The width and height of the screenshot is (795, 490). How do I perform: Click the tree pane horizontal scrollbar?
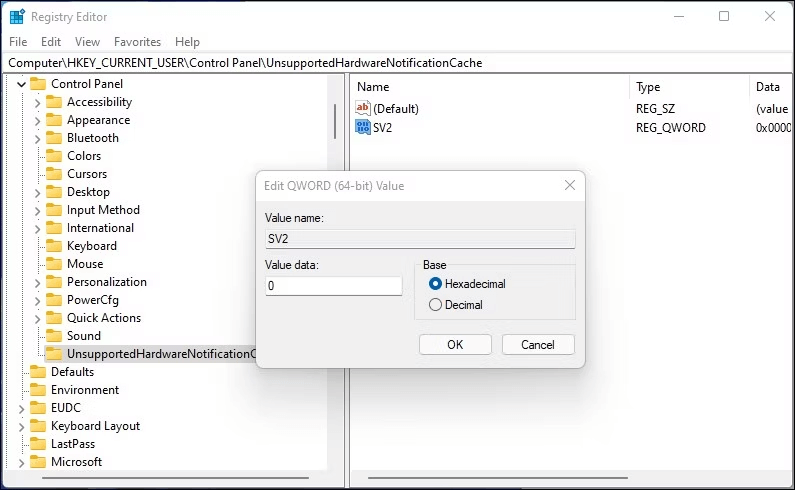175,478
